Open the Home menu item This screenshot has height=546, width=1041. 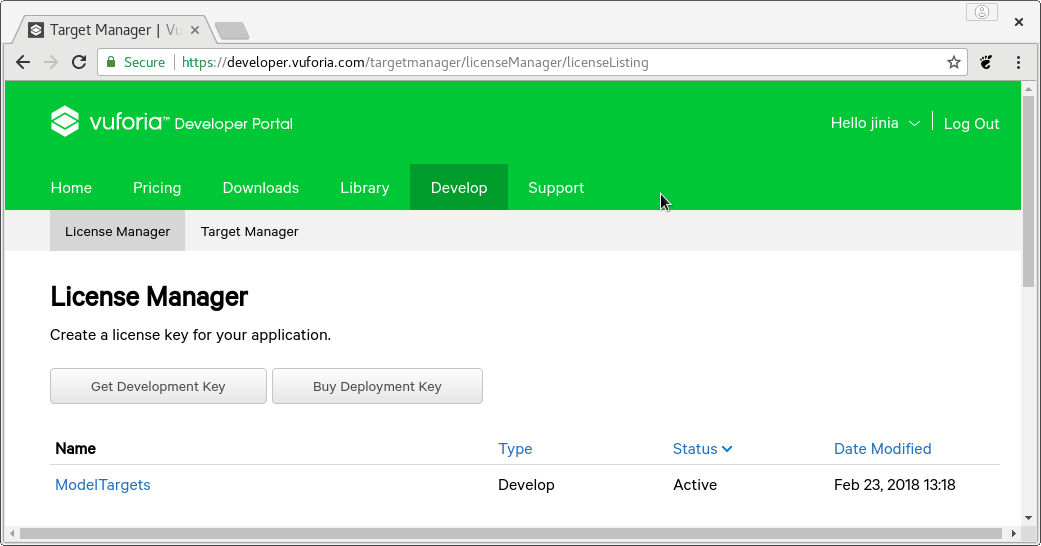pyautogui.click(x=71, y=188)
